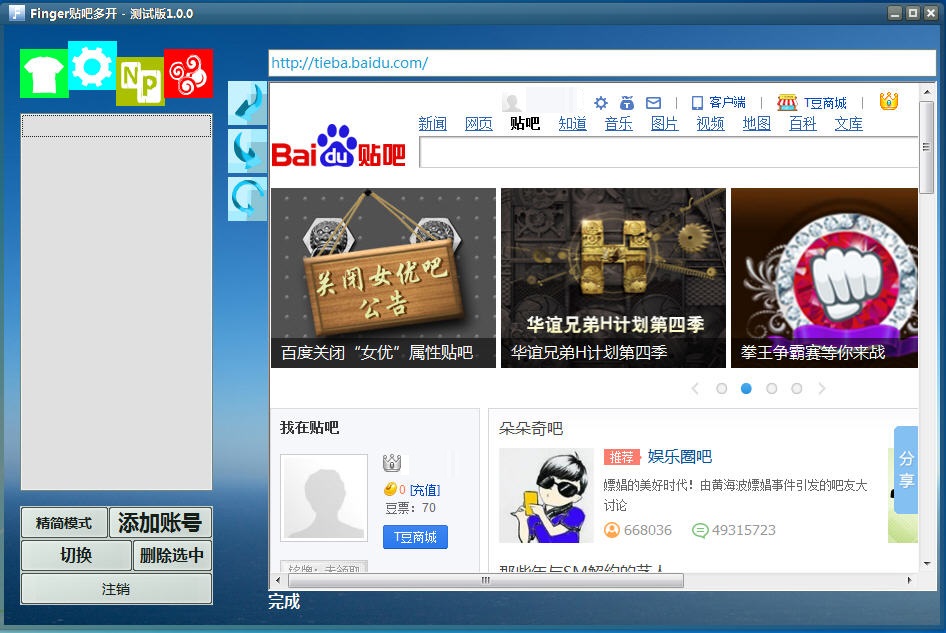
Task: Click the crown member icon in header
Action: click(889, 101)
